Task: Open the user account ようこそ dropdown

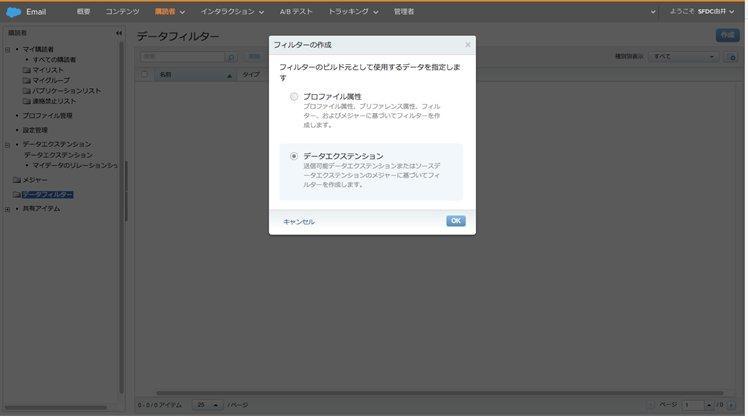Action: pyautogui.click(x=702, y=11)
